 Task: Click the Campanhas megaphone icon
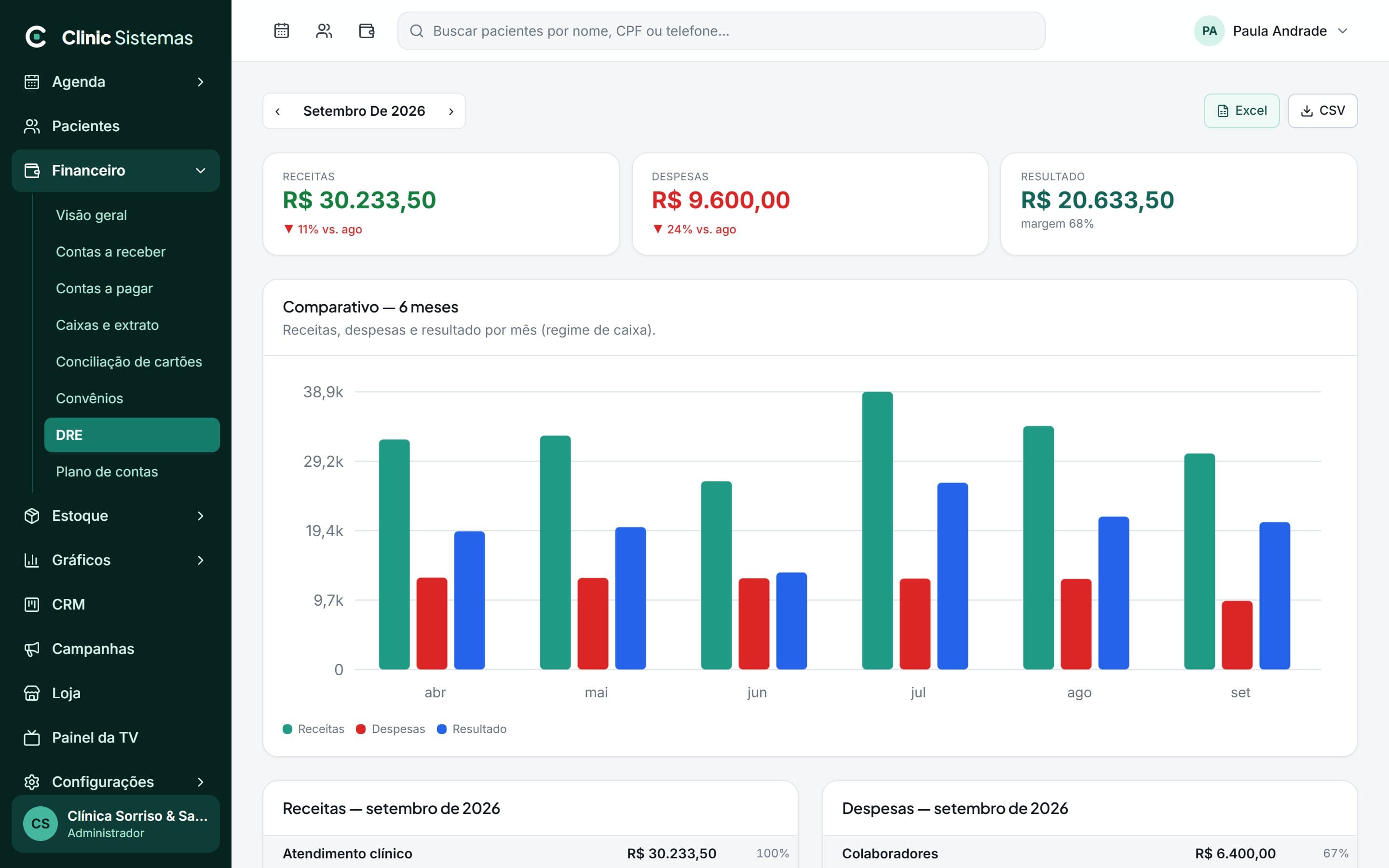pyautogui.click(x=32, y=649)
